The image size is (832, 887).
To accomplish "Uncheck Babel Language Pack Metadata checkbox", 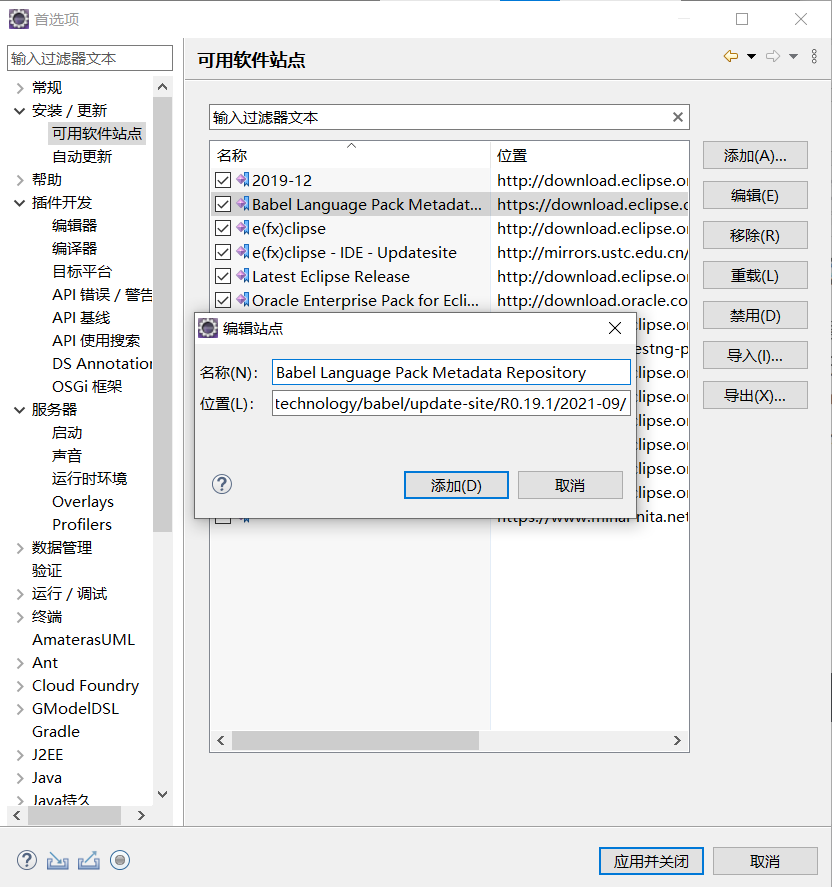I will tap(223, 204).
